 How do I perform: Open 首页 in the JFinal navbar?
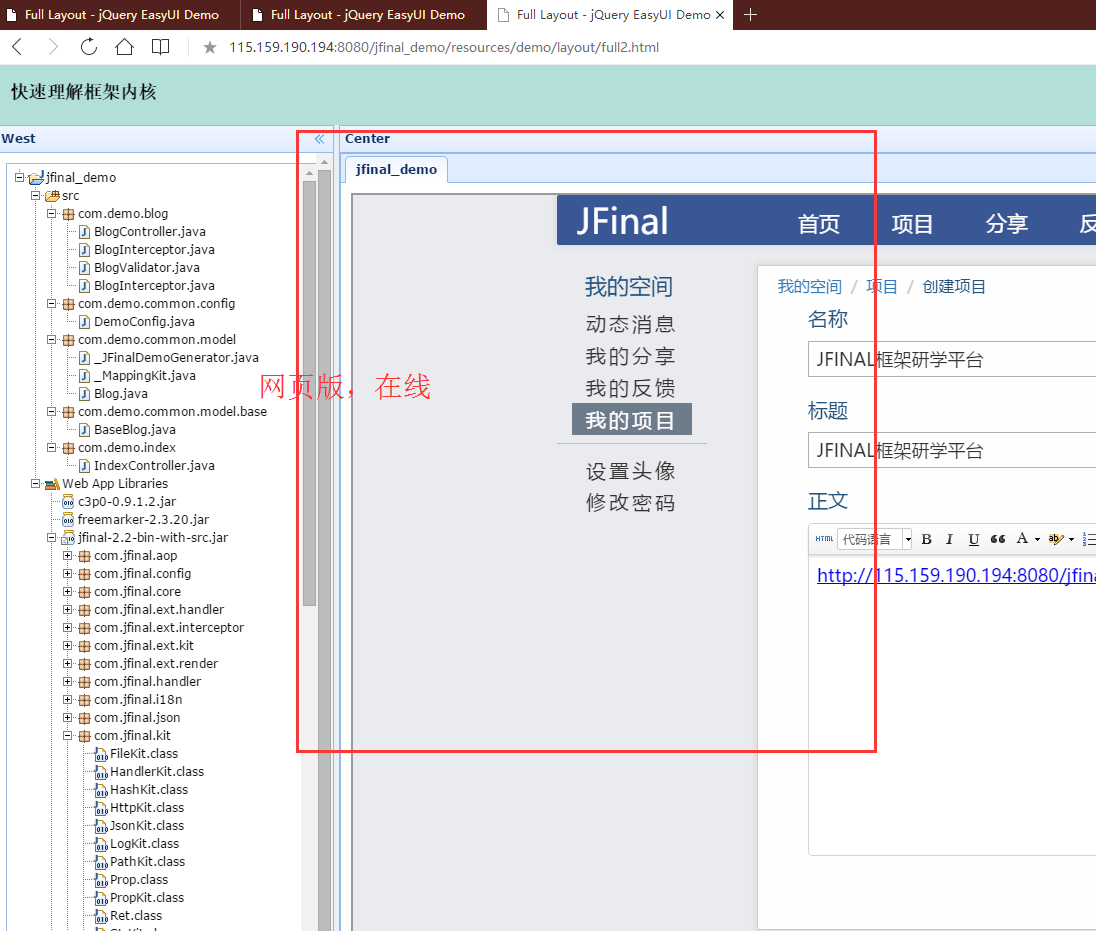(819, 224)
